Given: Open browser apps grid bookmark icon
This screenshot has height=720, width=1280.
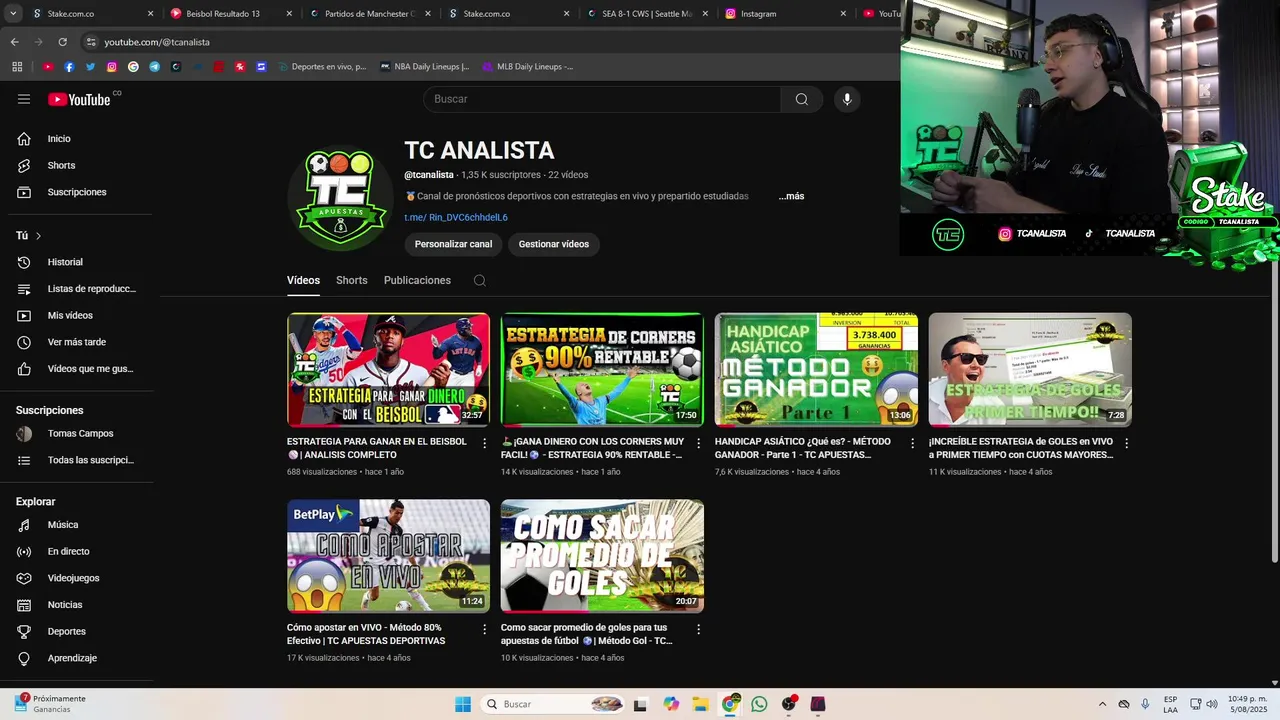Looking at the screenshot, I should [x=17, y=67].
